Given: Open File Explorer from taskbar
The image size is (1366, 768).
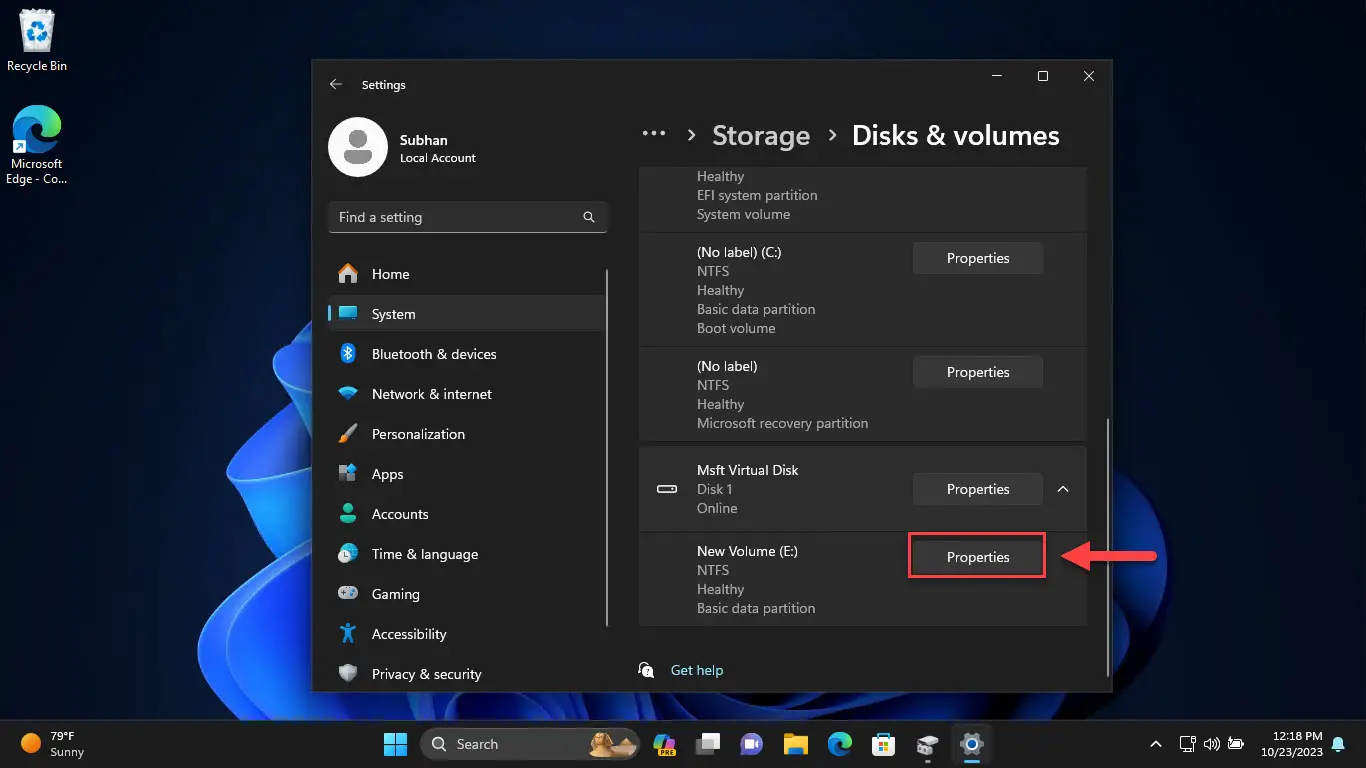Looking at the screenshot, I should [x=796, y=744].
